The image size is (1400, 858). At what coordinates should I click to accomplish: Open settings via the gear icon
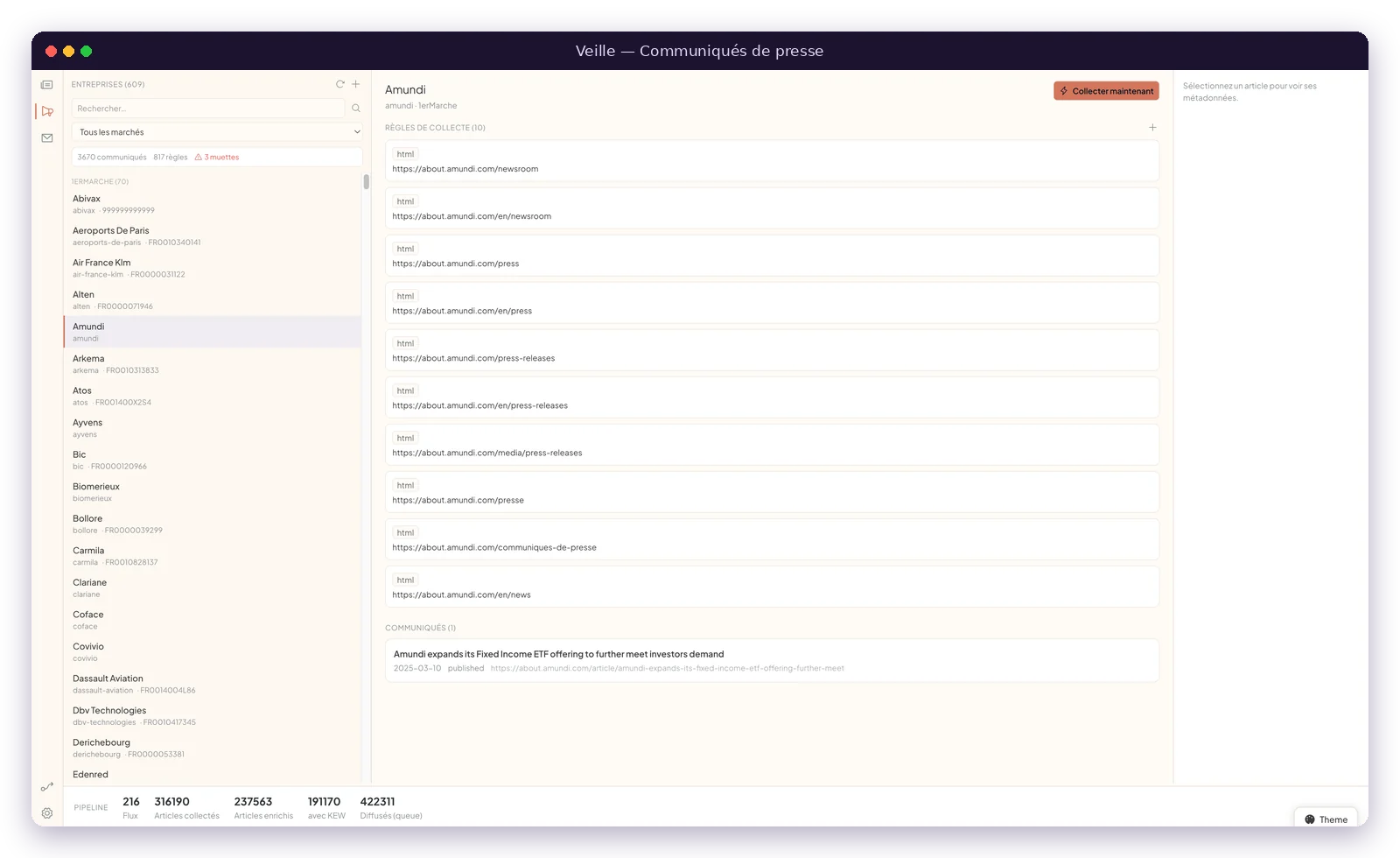click(x=47, y=813)
